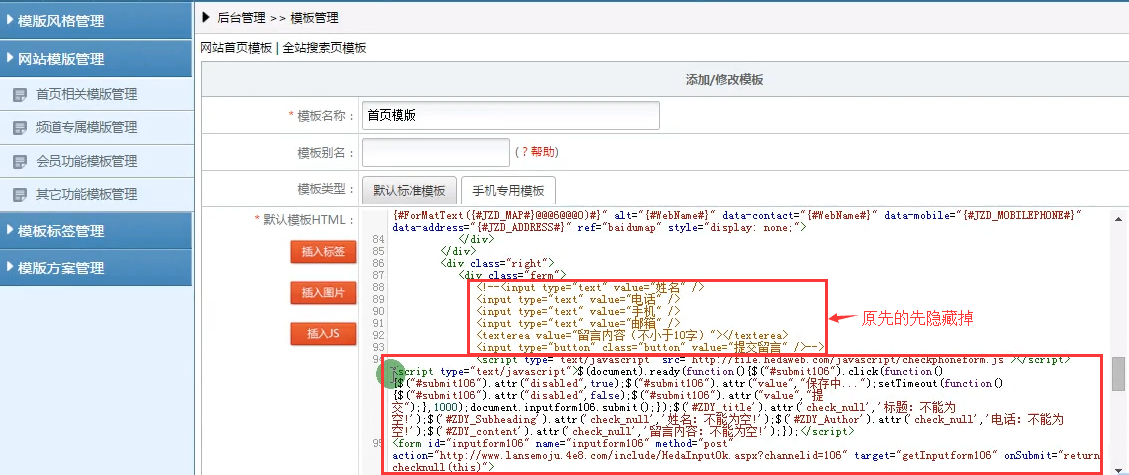Collapse the 网站模版管理 section
The width and height of the screenshot is (1129, 475).
tap(95, 59)
